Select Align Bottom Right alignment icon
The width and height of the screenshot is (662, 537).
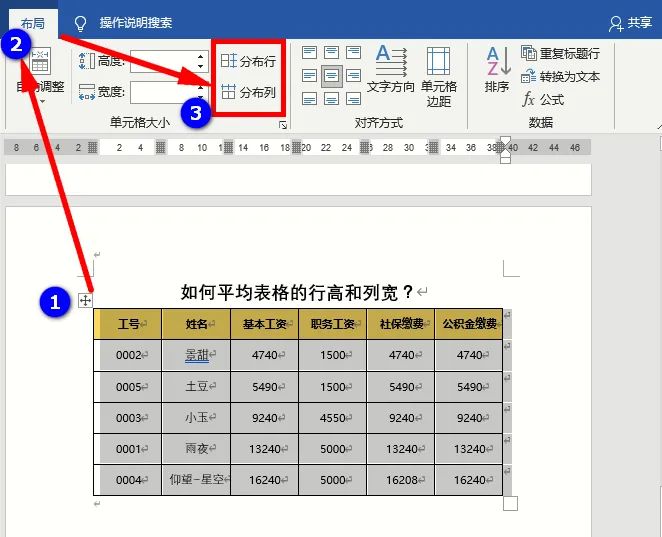point(353,99)
